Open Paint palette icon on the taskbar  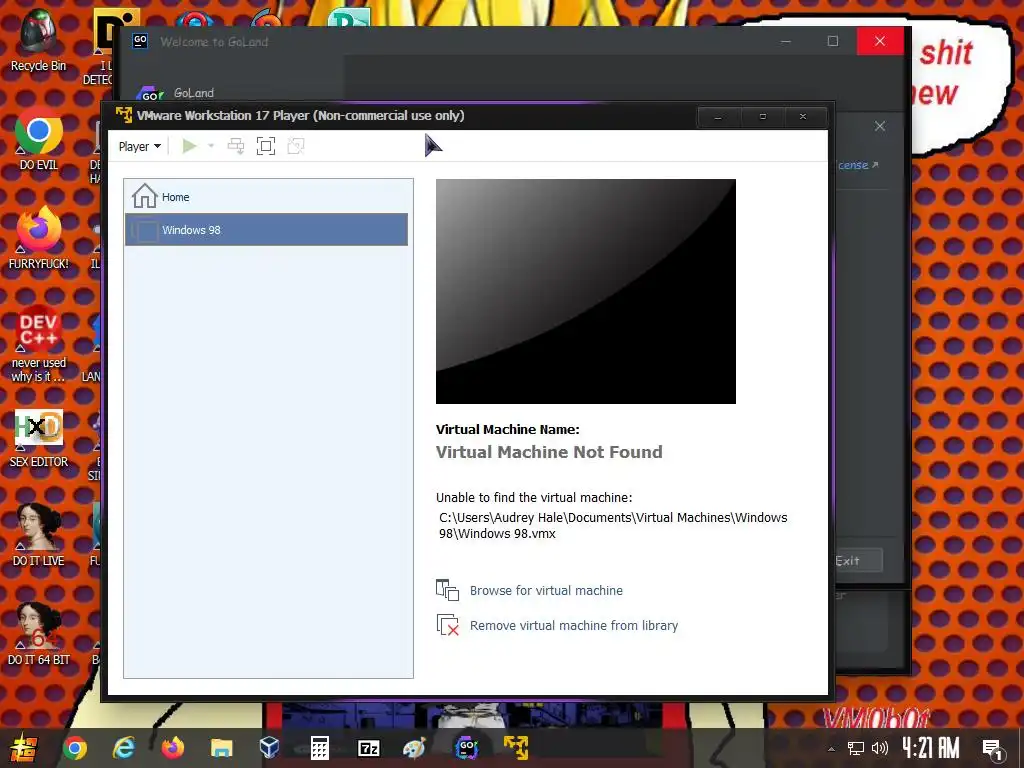click(415, 748)
